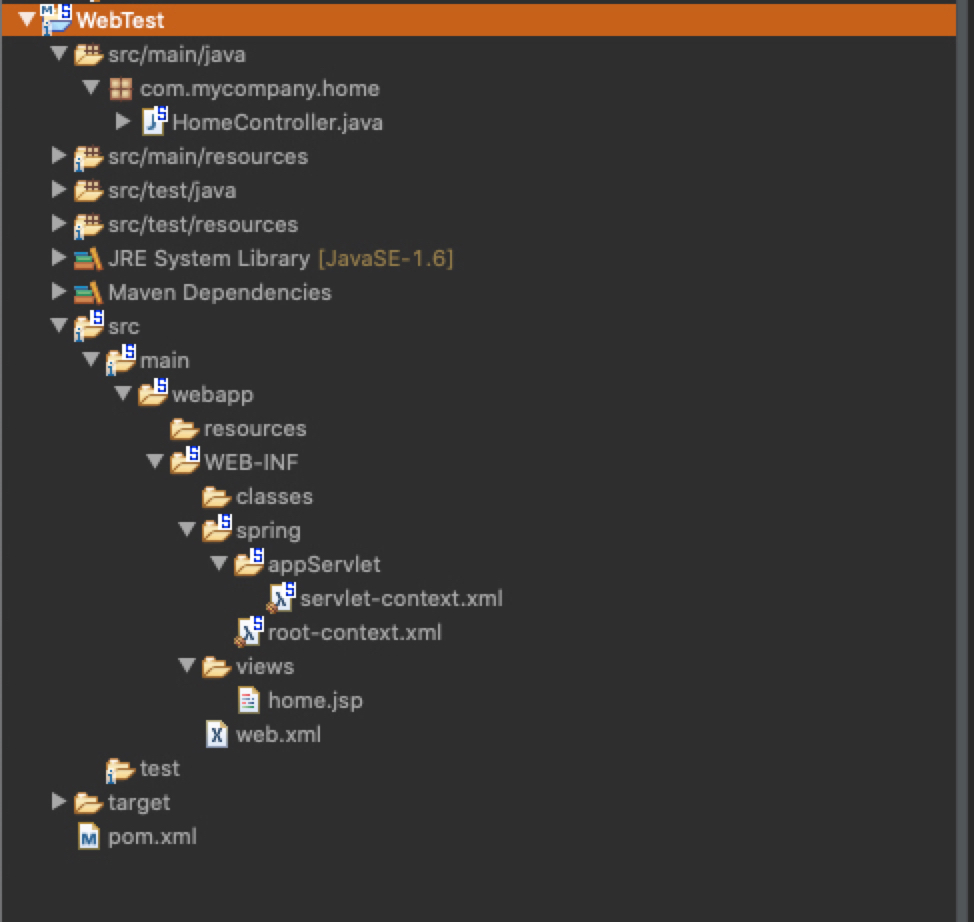Expand the src/test/resources folder arrow
The image size is (974, 922).
pyautogui.click(x=59, y=224)
